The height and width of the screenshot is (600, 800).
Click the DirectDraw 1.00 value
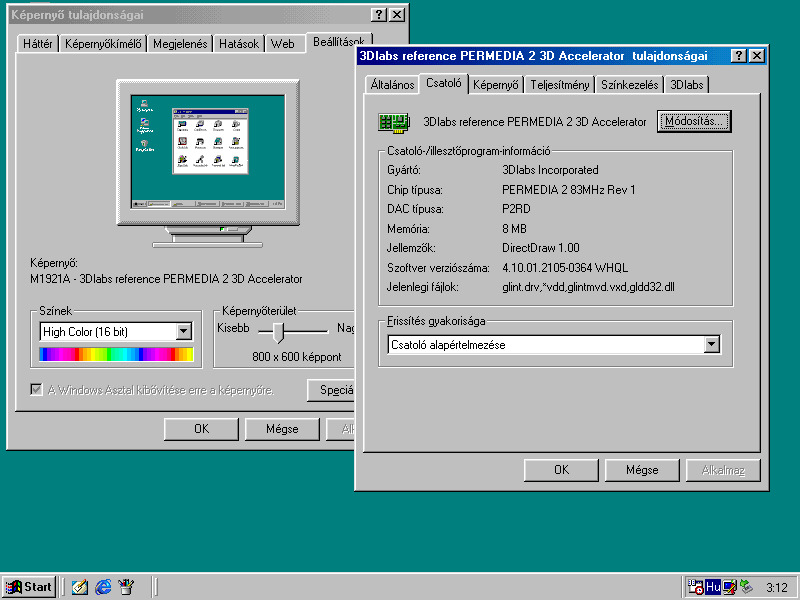(x=541, y=248)
